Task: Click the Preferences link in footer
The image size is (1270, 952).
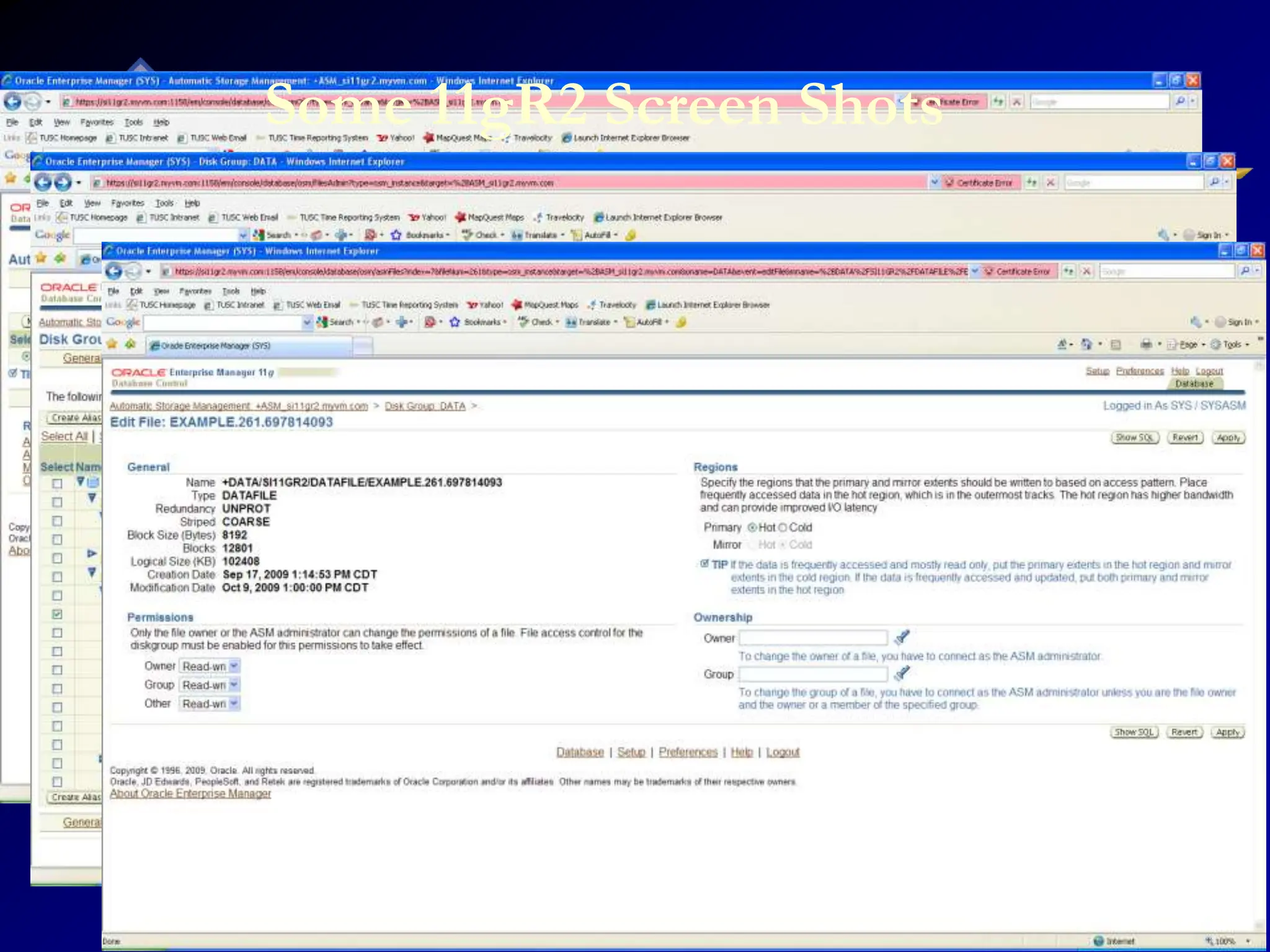Action: pos(688,752)
